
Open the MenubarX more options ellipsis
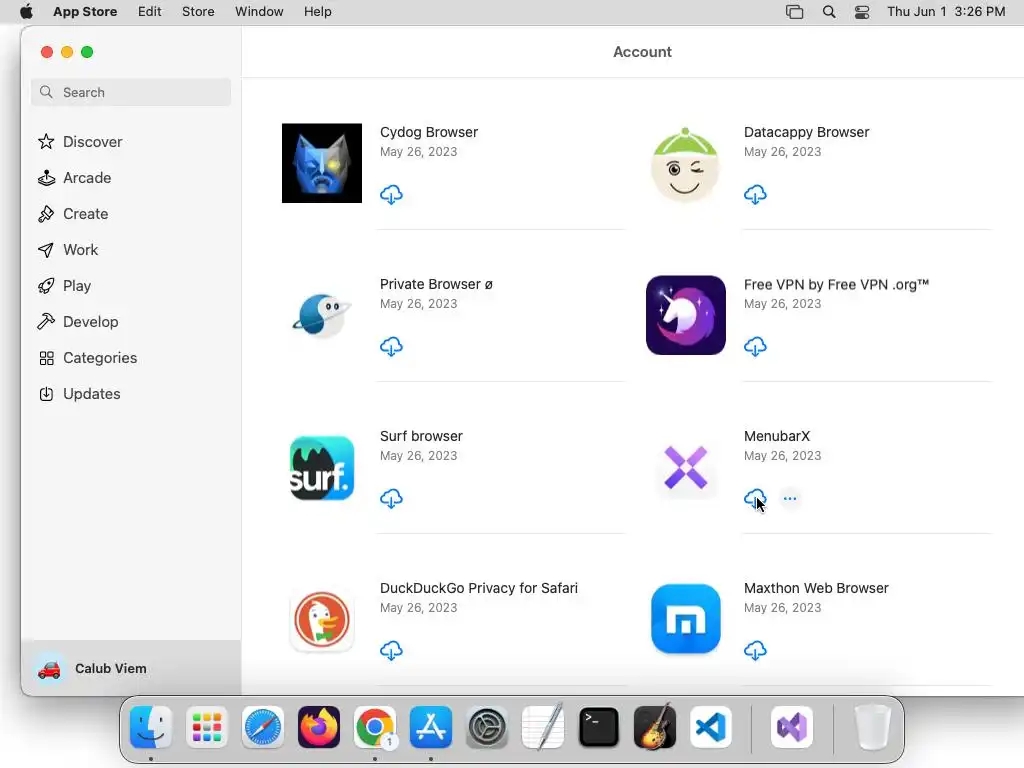pos(790,498)
